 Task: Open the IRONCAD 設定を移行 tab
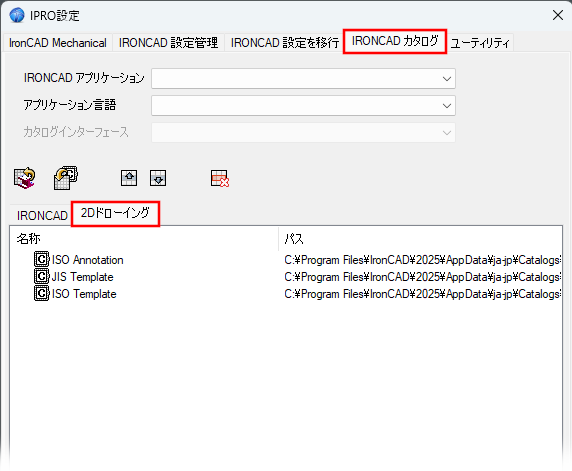[x=285, y=43]
